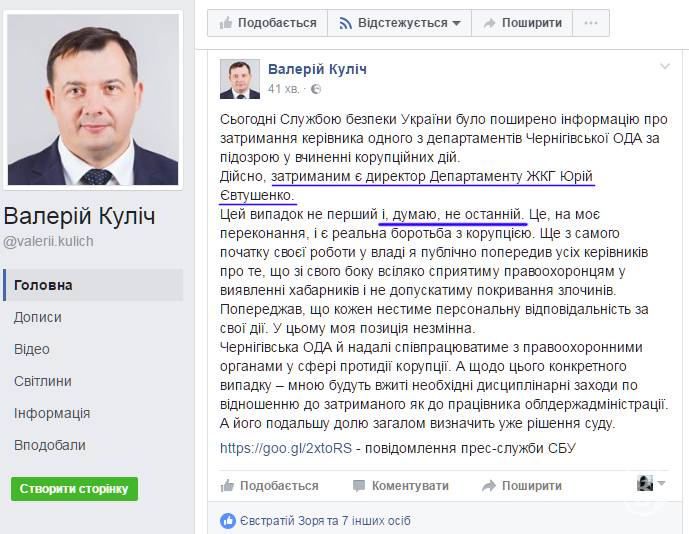Click the thumbs-up Подобається page button
Image resolution: width=689 pixels, height=534 pixels.
[268, 23]
